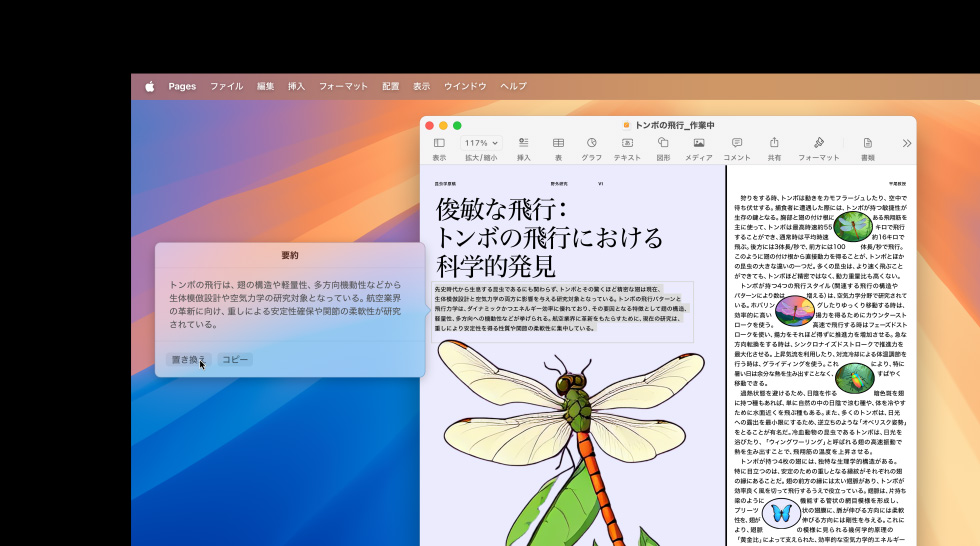
Task: Open the 表示 sidebar view icon
Action: pos(439,144)
